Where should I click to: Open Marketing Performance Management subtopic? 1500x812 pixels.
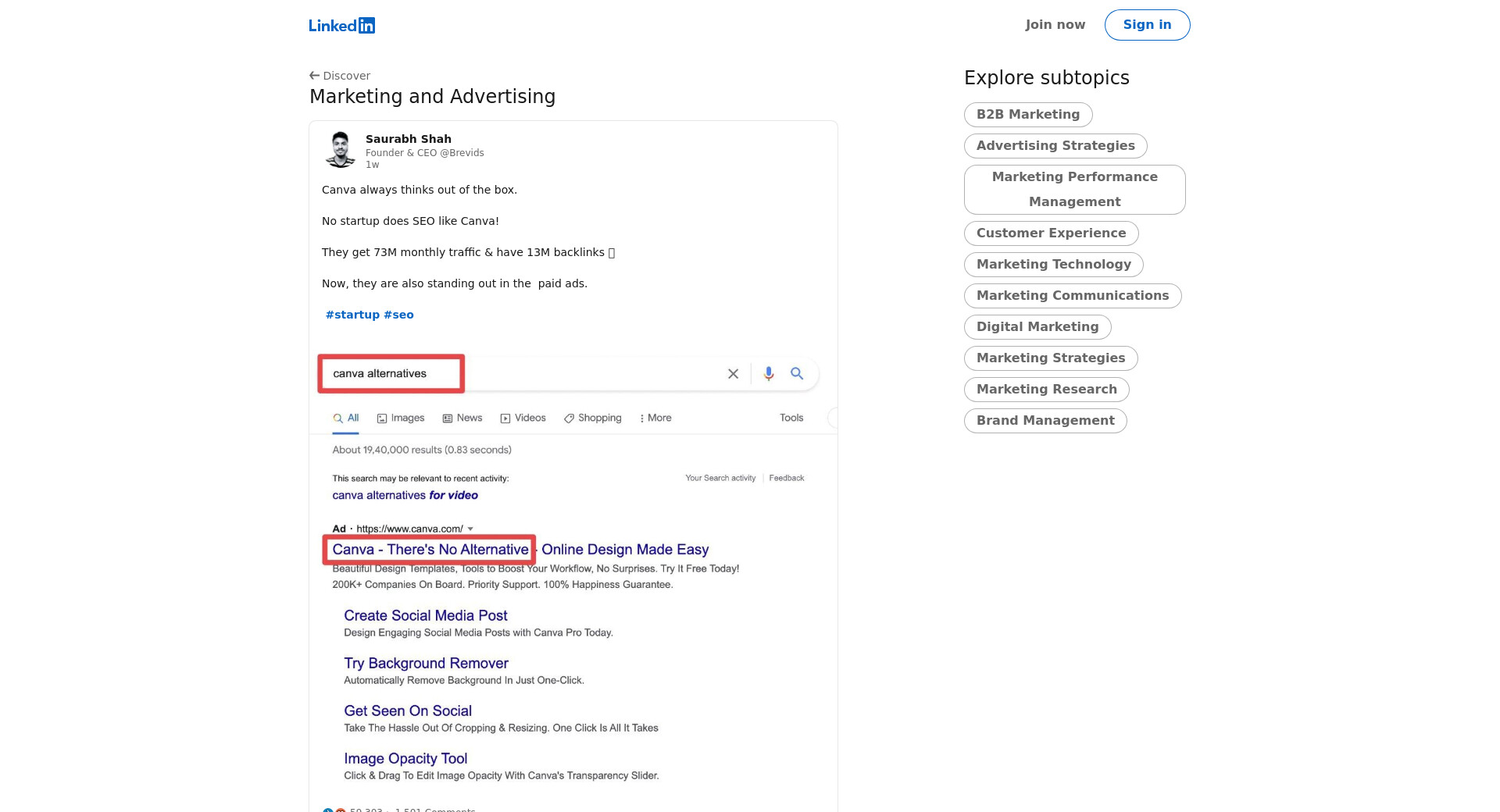pos(1074,190)
